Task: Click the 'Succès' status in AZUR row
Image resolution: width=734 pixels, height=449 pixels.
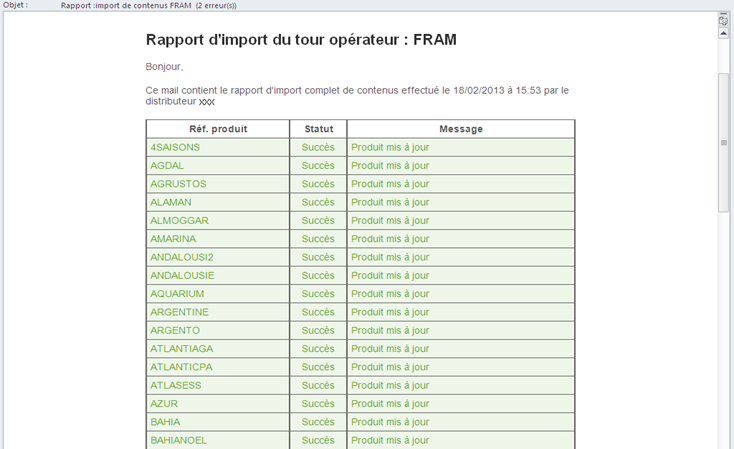Action: [318, 404]
